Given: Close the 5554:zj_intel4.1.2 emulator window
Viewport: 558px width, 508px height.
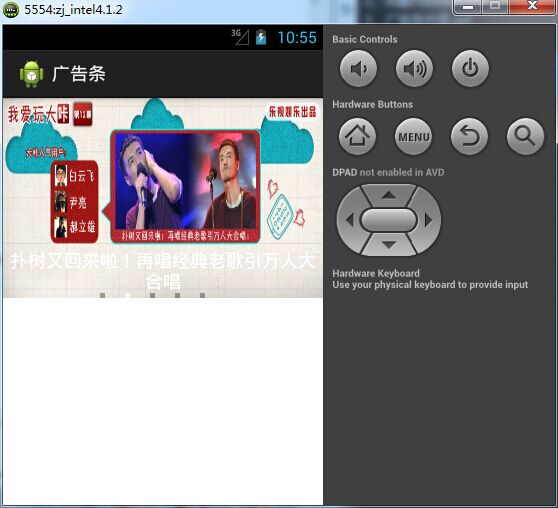Looking at the screenshot, I should tap(532, 6).
